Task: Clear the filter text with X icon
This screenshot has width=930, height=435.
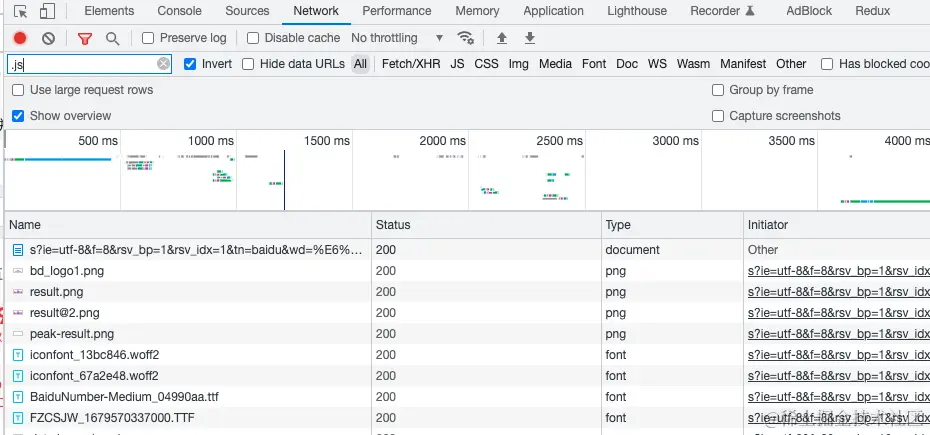Action: [164, 64]
